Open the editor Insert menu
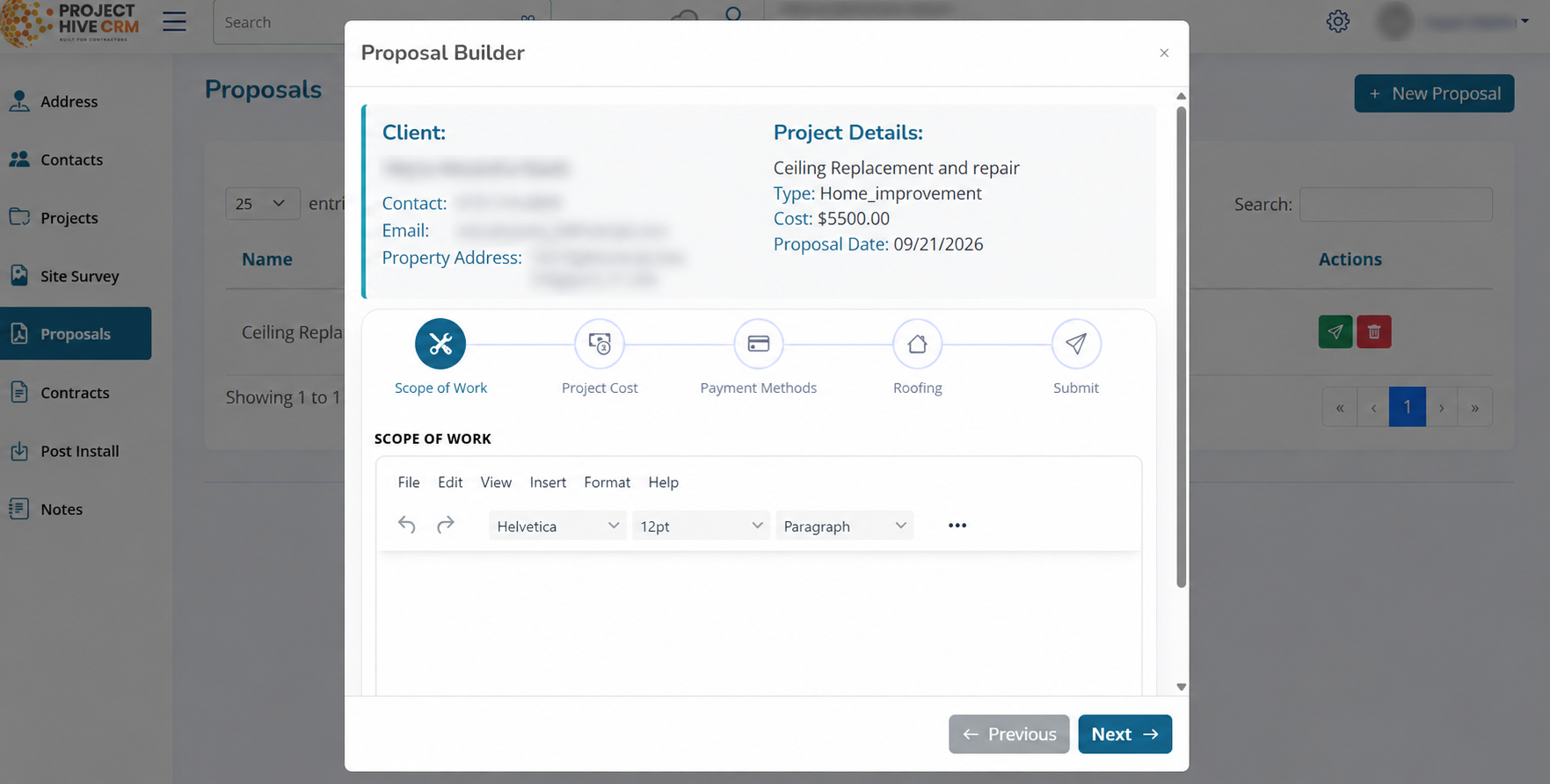Viewport: 1550px width, 784px height. 548,482
